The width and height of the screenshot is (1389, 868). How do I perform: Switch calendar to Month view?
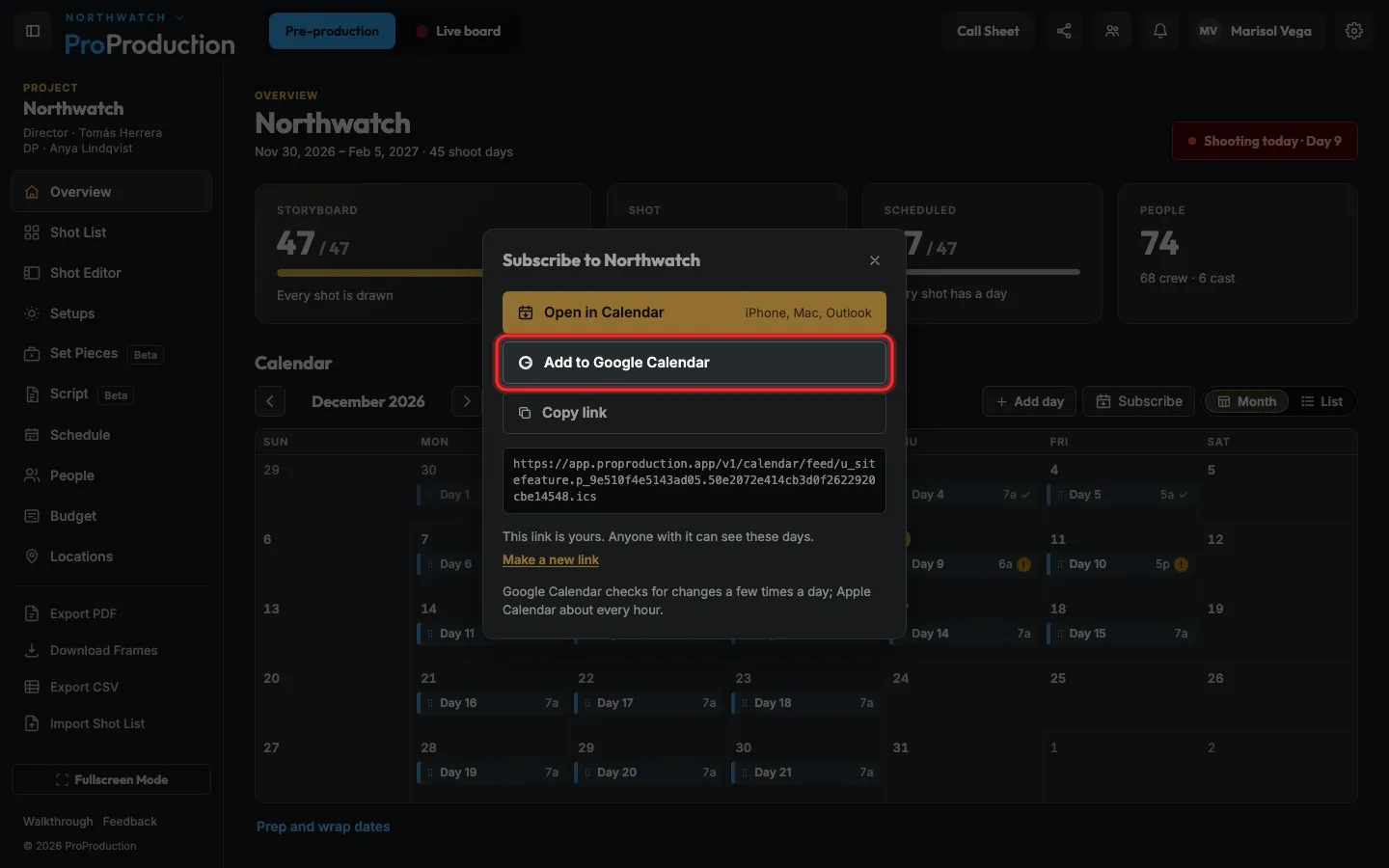1247,401
